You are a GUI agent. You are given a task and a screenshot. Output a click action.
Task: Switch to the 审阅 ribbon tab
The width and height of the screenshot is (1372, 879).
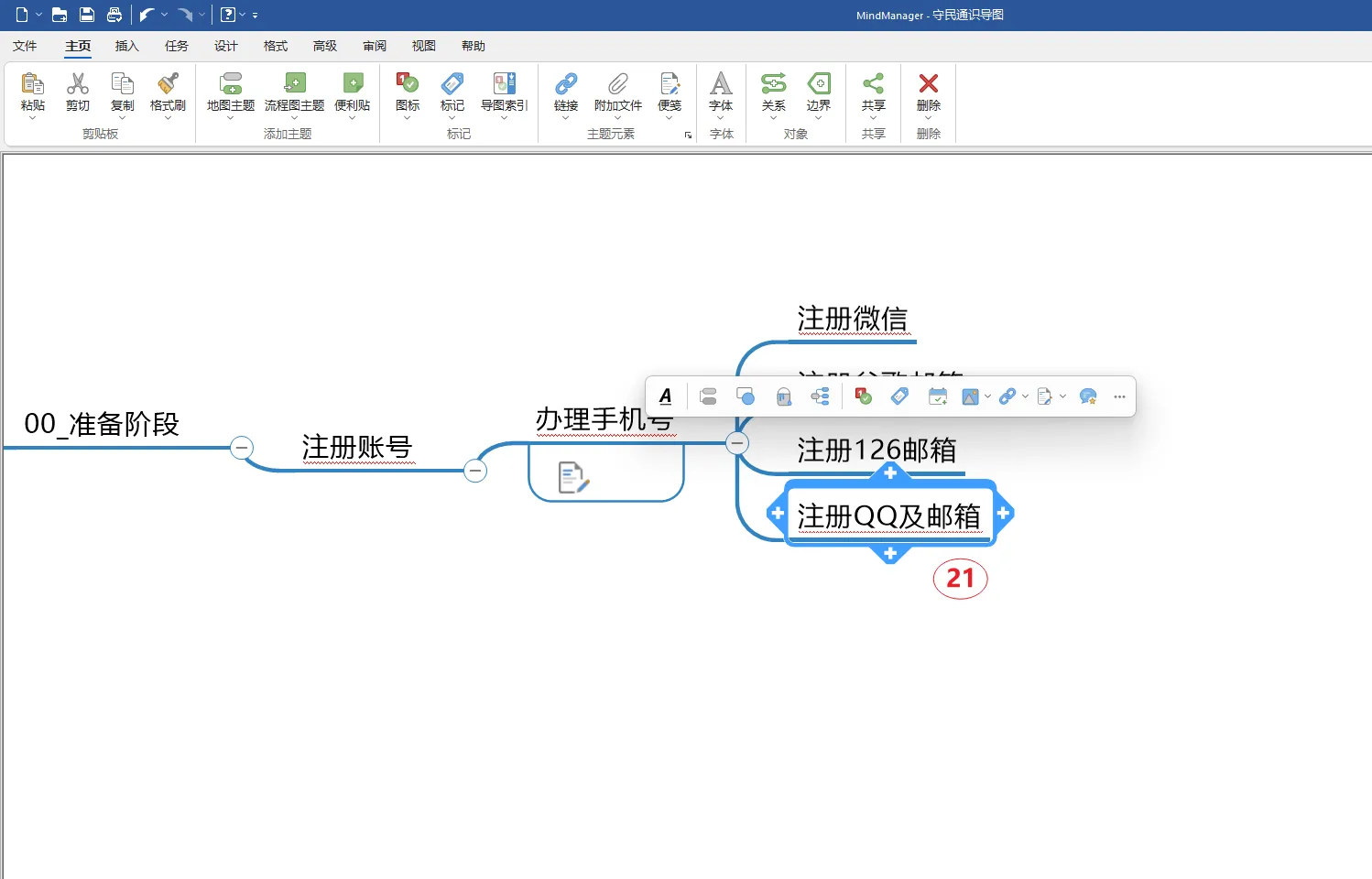[x=375, y=46]
